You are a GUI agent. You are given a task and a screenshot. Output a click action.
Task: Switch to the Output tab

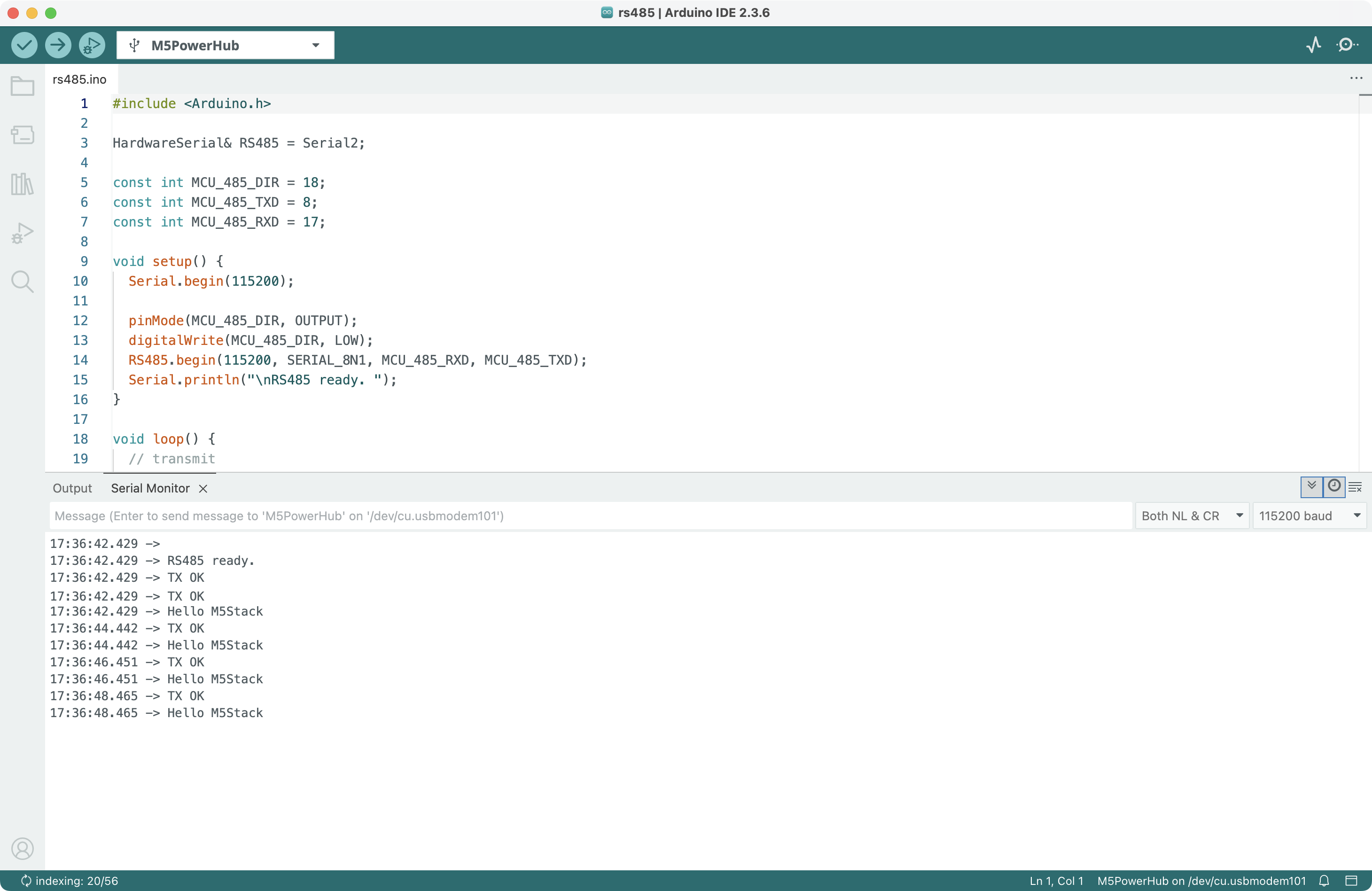click(x=72, y=488)
